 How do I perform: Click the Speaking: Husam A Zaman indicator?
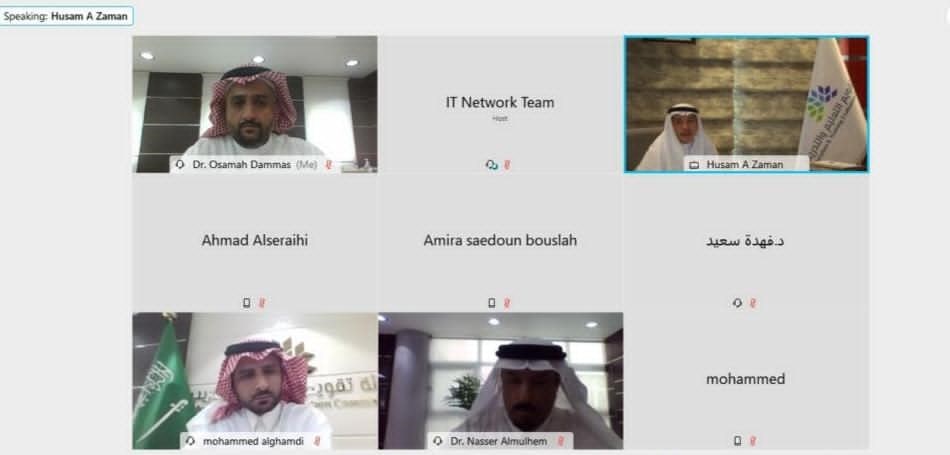[66, 16]
